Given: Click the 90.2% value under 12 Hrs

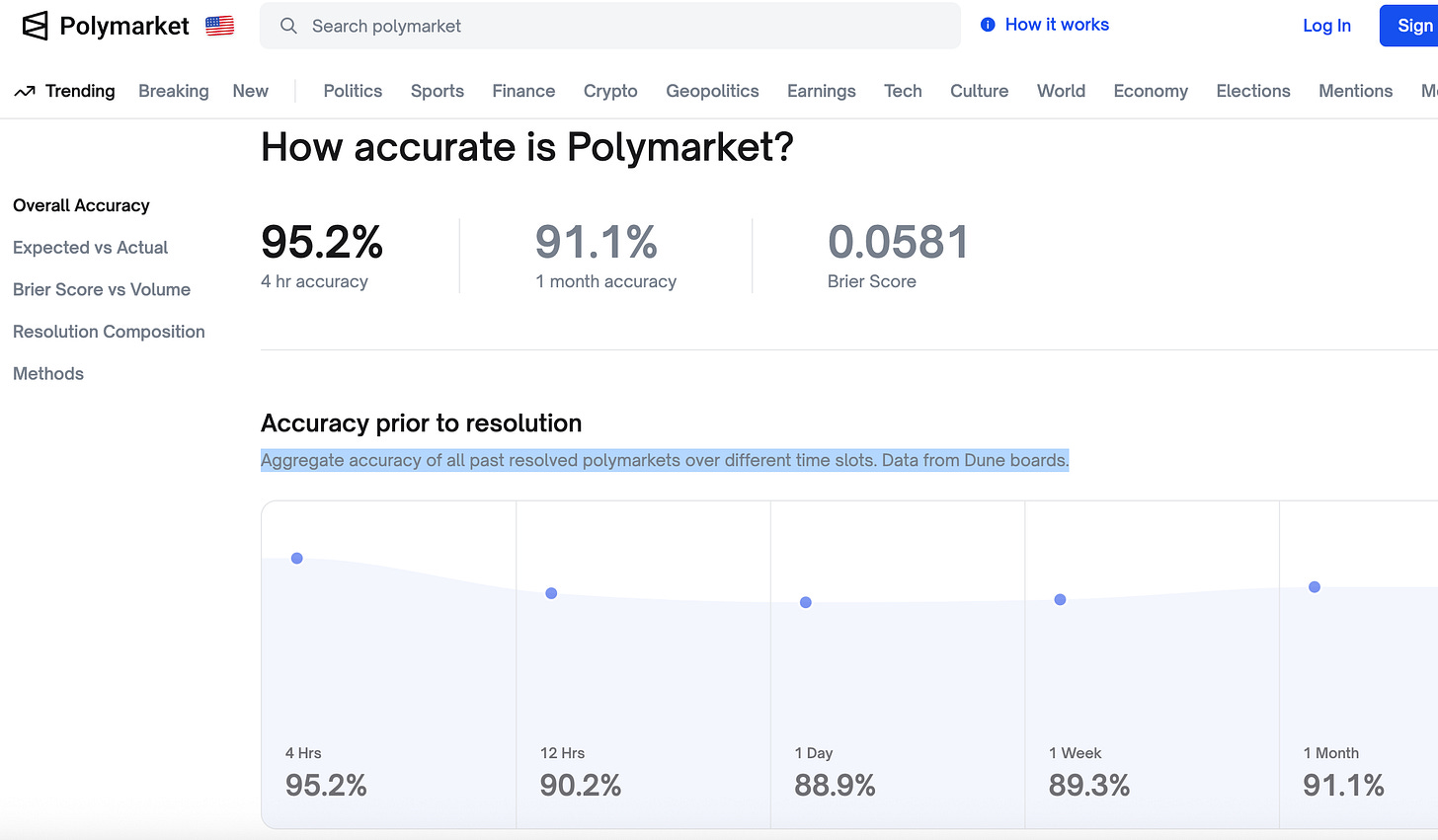Looking at the screenshot, I should tap(581, 786).
